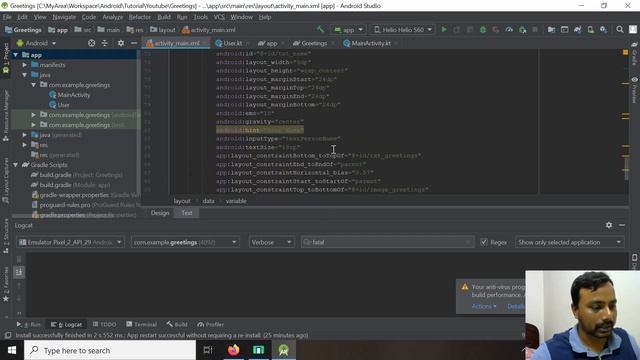Screen dimensions: 640x360
Task: Click the Windows taskbar search box
Action: pos(110,350)
